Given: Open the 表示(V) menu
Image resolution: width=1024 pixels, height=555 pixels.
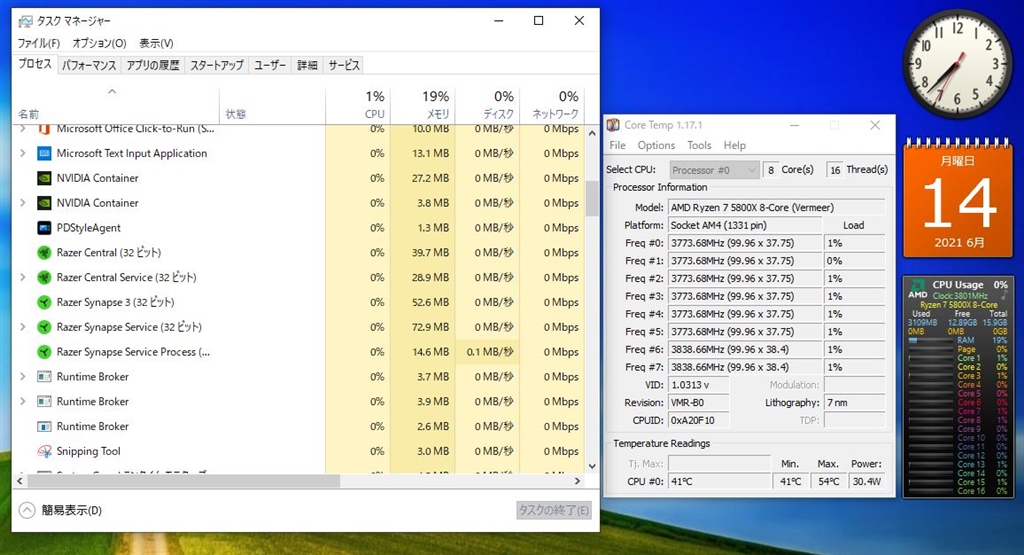Looking at the screenshot, I should tap(156, 43).
